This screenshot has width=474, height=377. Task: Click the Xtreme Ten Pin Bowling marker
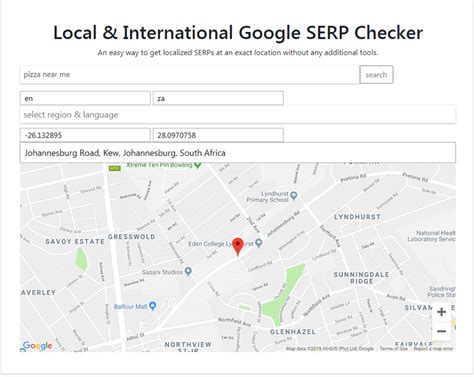[x=198, y=165]
